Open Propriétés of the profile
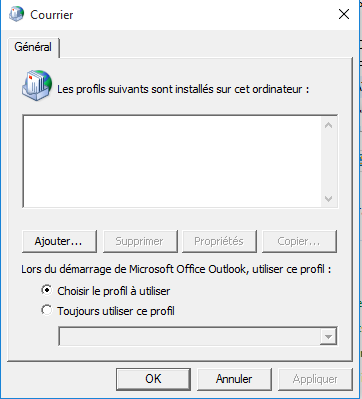 pos(219,241)
